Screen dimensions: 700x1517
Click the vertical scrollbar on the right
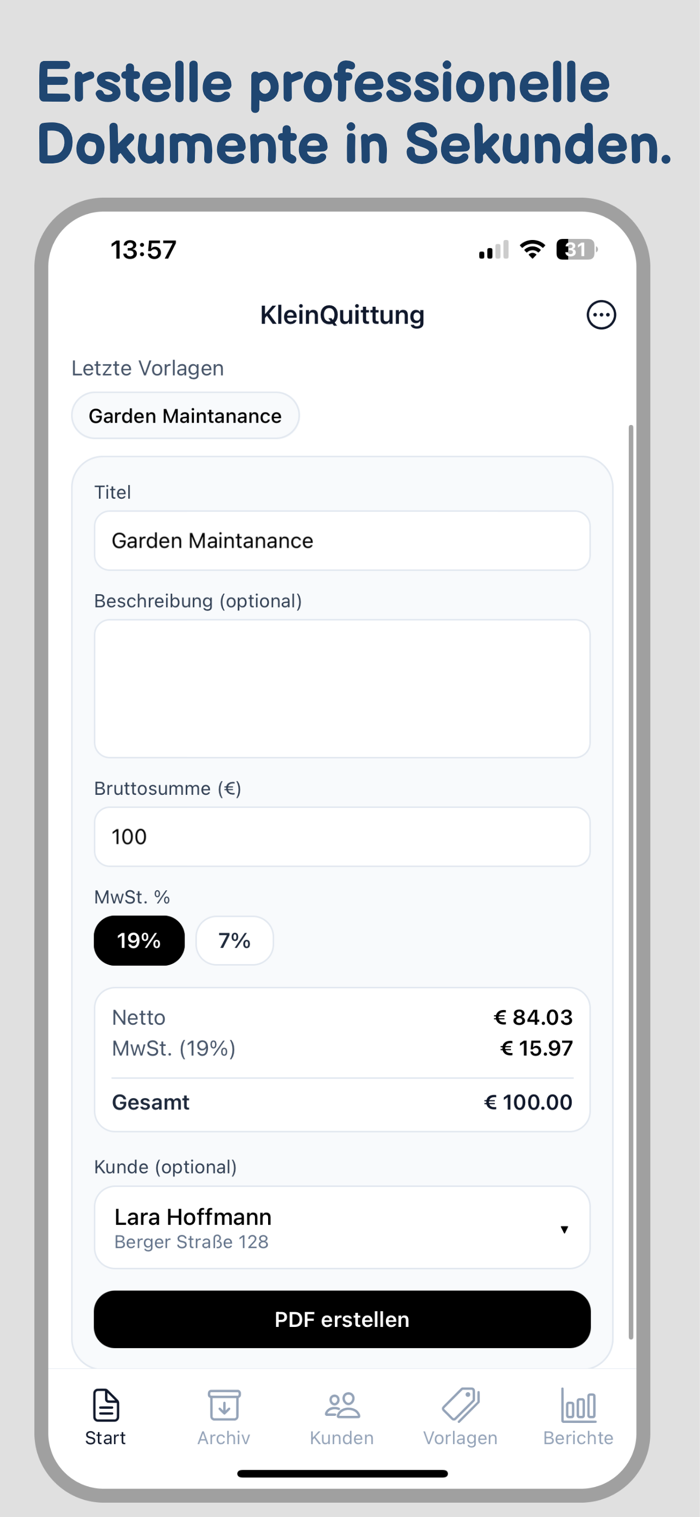630,880
